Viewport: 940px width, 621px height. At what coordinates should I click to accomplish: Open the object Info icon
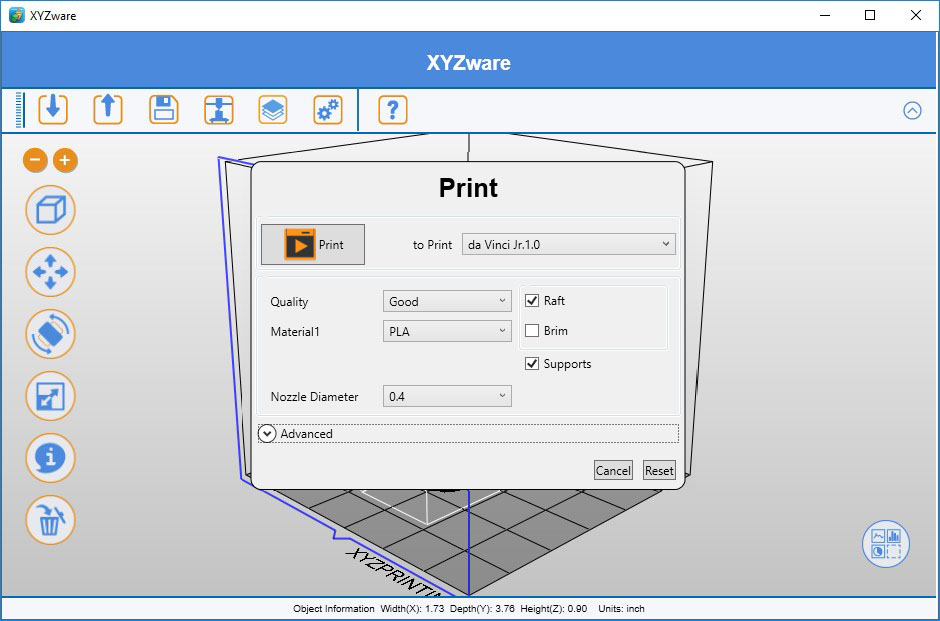50,458
